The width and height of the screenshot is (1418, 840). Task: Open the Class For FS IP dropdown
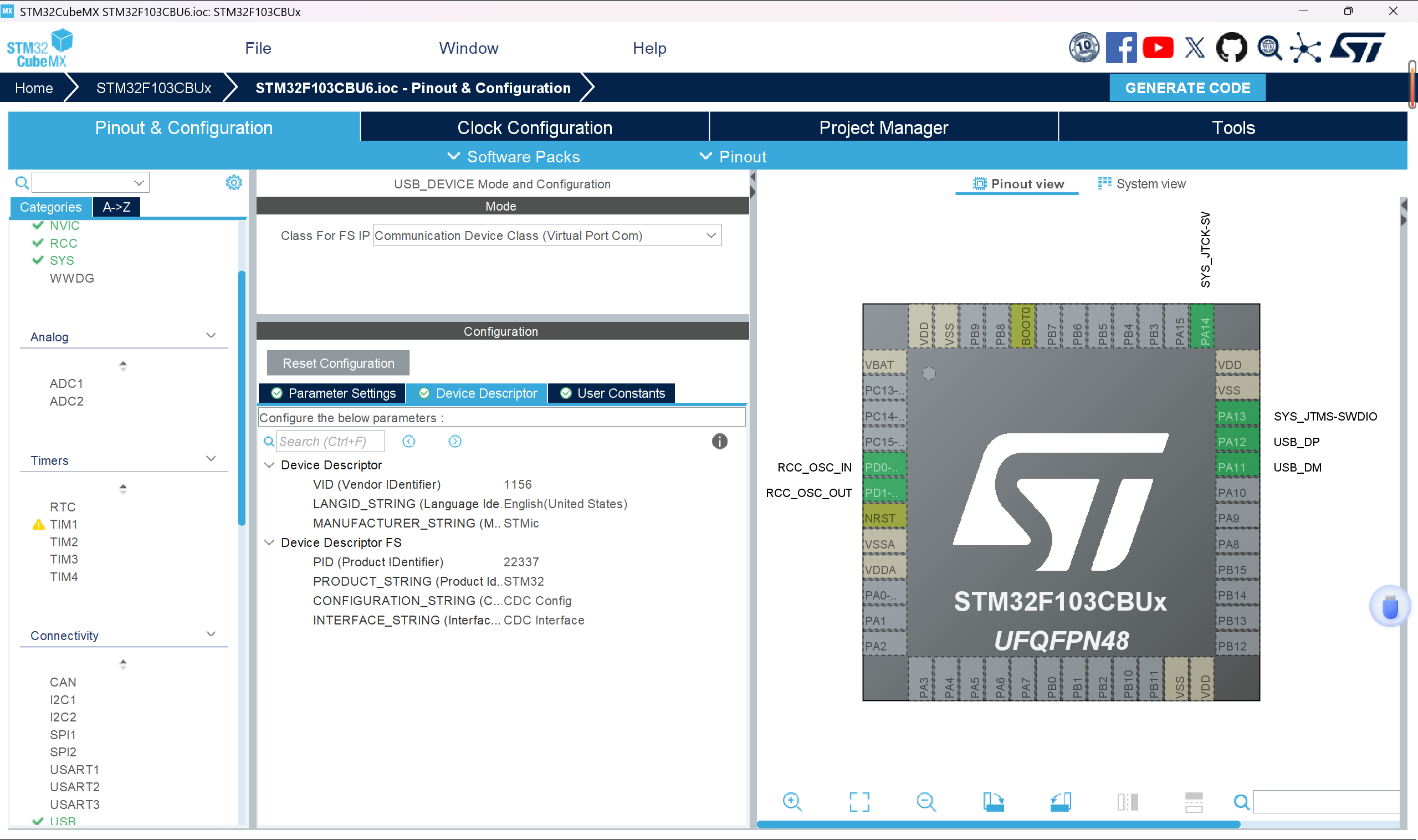[547, 235]
